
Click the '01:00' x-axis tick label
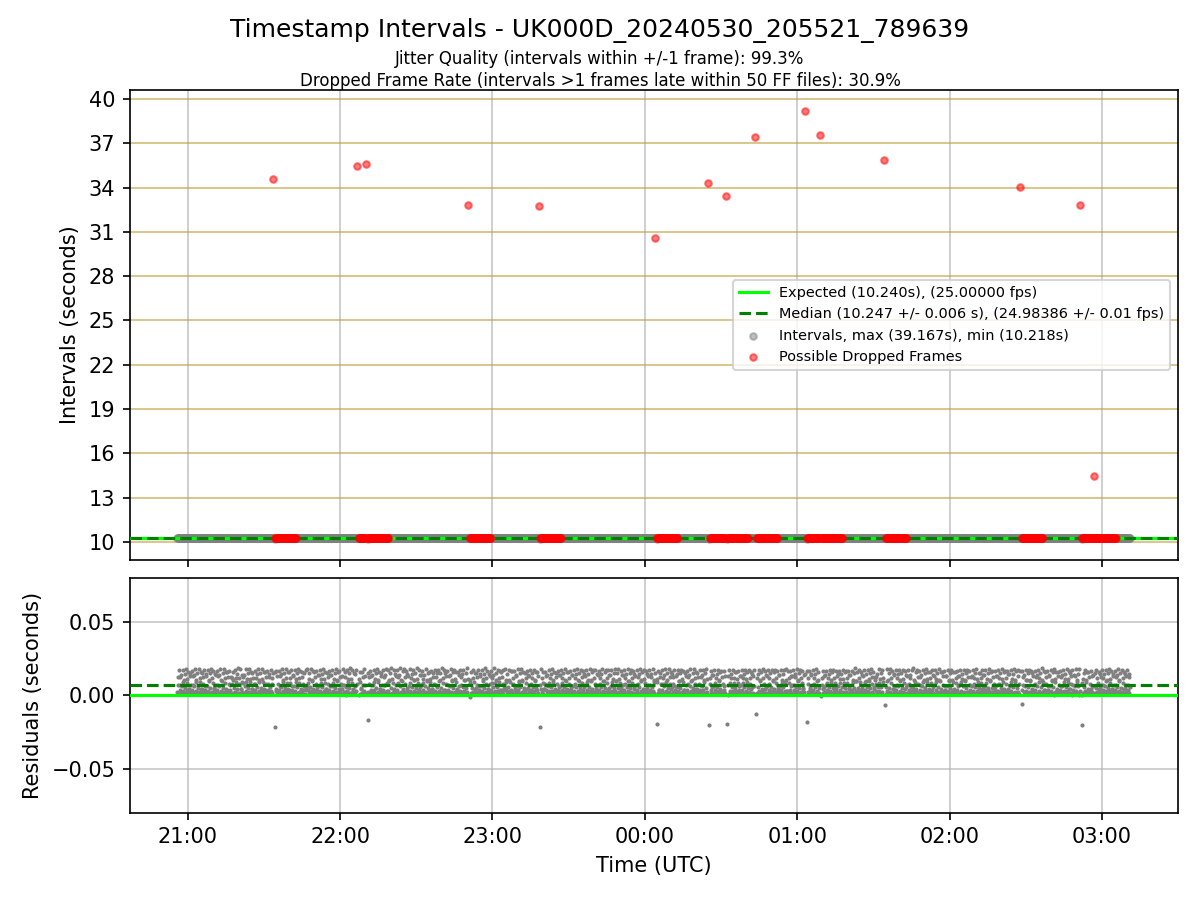[x=797, y=835]
